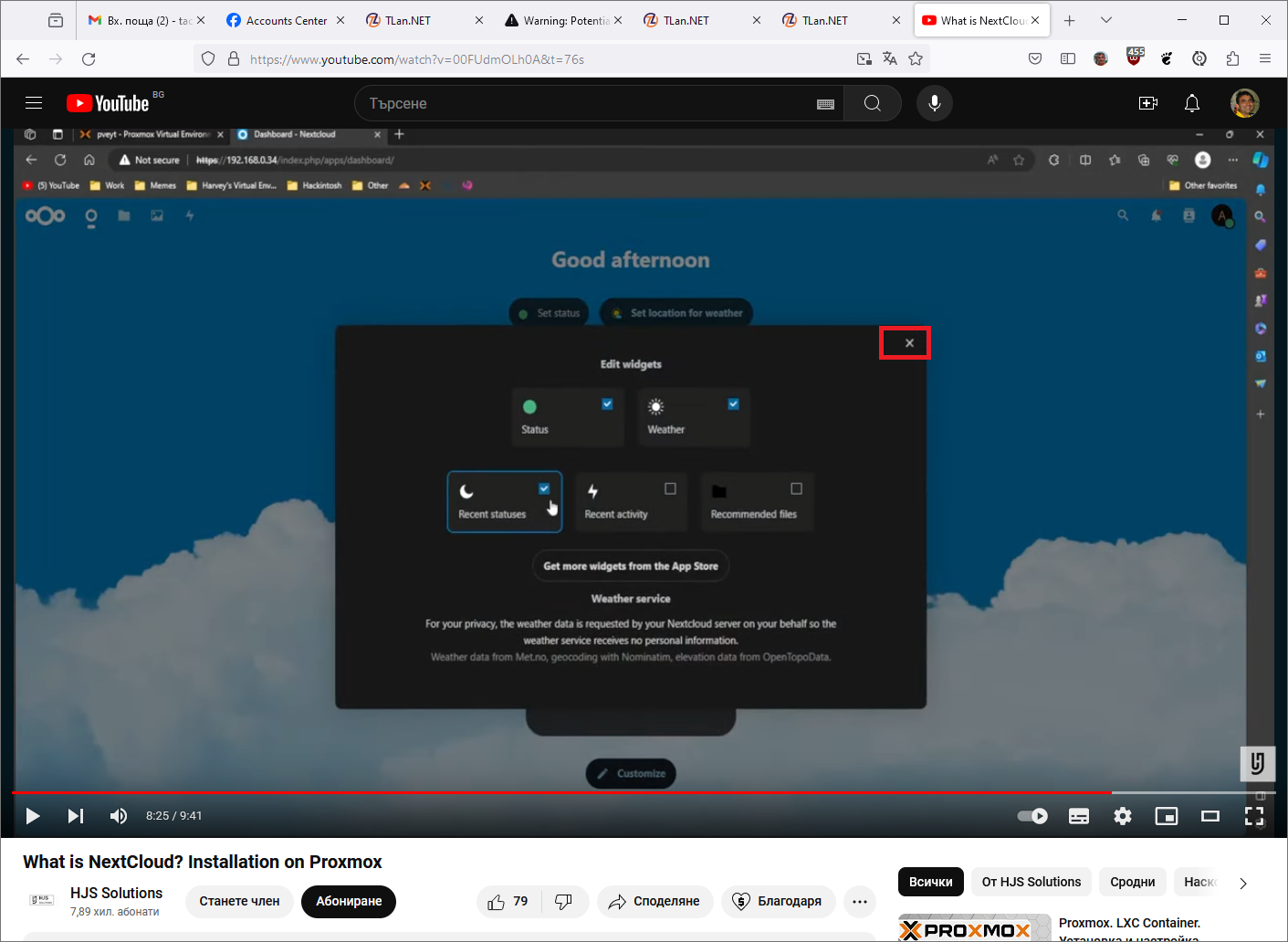
Task: Open YouTube notifications bell
Action: click(x=1192, y=103)
